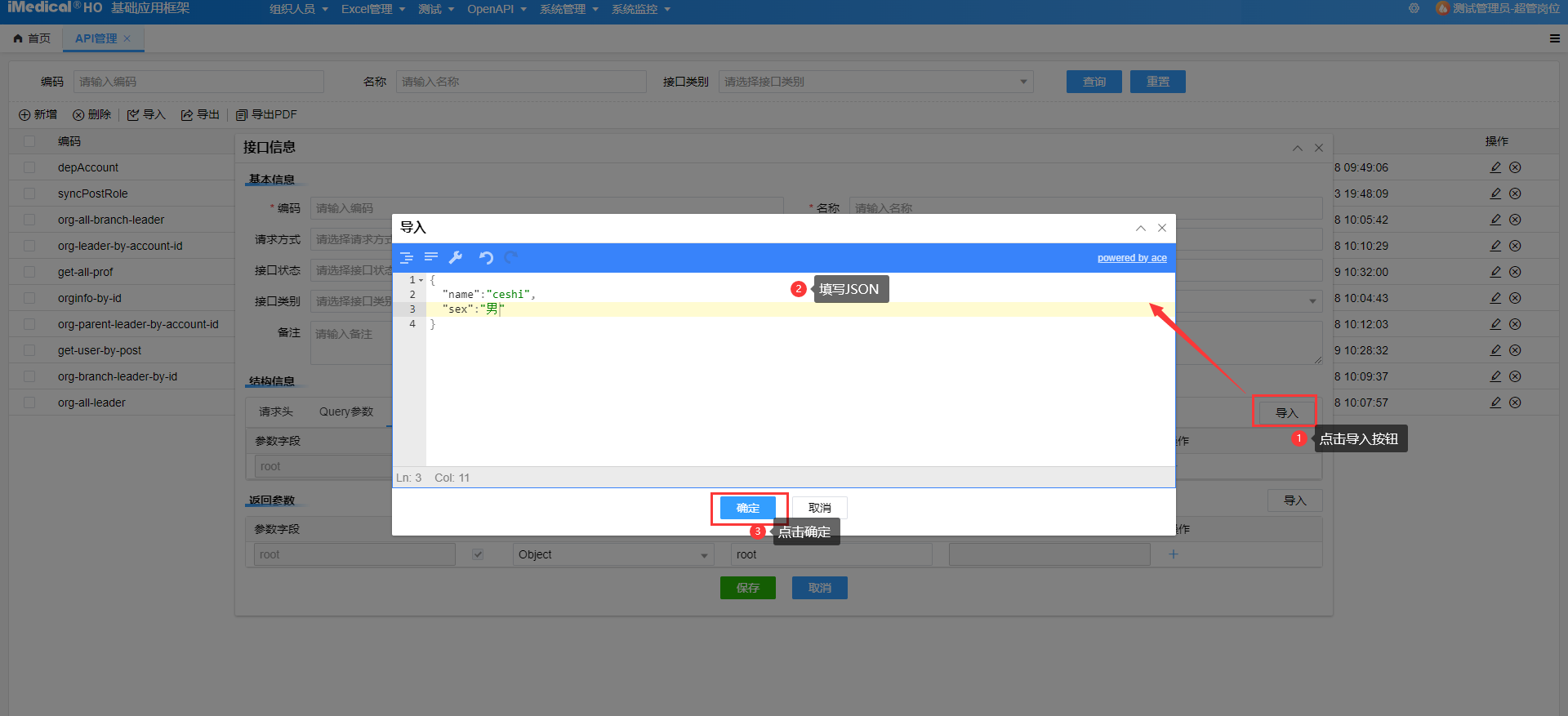The image size is (1568, 716).
Task: Click the delete icon for syncPostRole row
Action: (1515, 193)
